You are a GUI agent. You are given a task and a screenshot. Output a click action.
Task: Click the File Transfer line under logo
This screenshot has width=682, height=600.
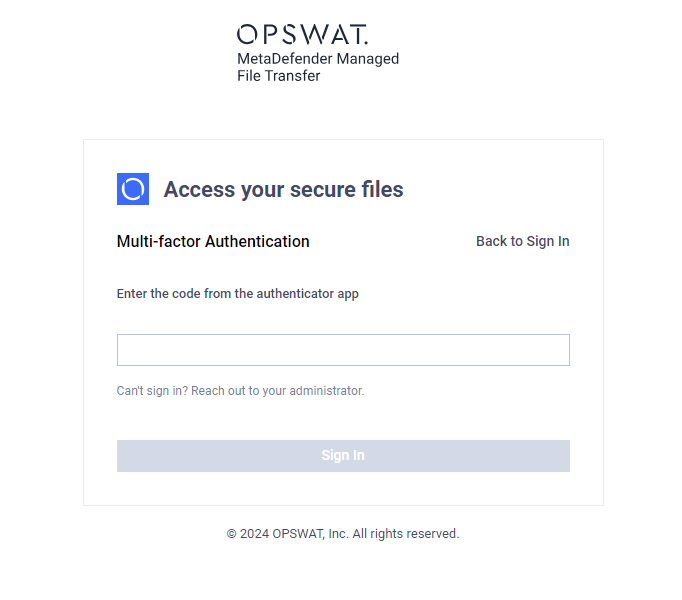tap(278, 76)
